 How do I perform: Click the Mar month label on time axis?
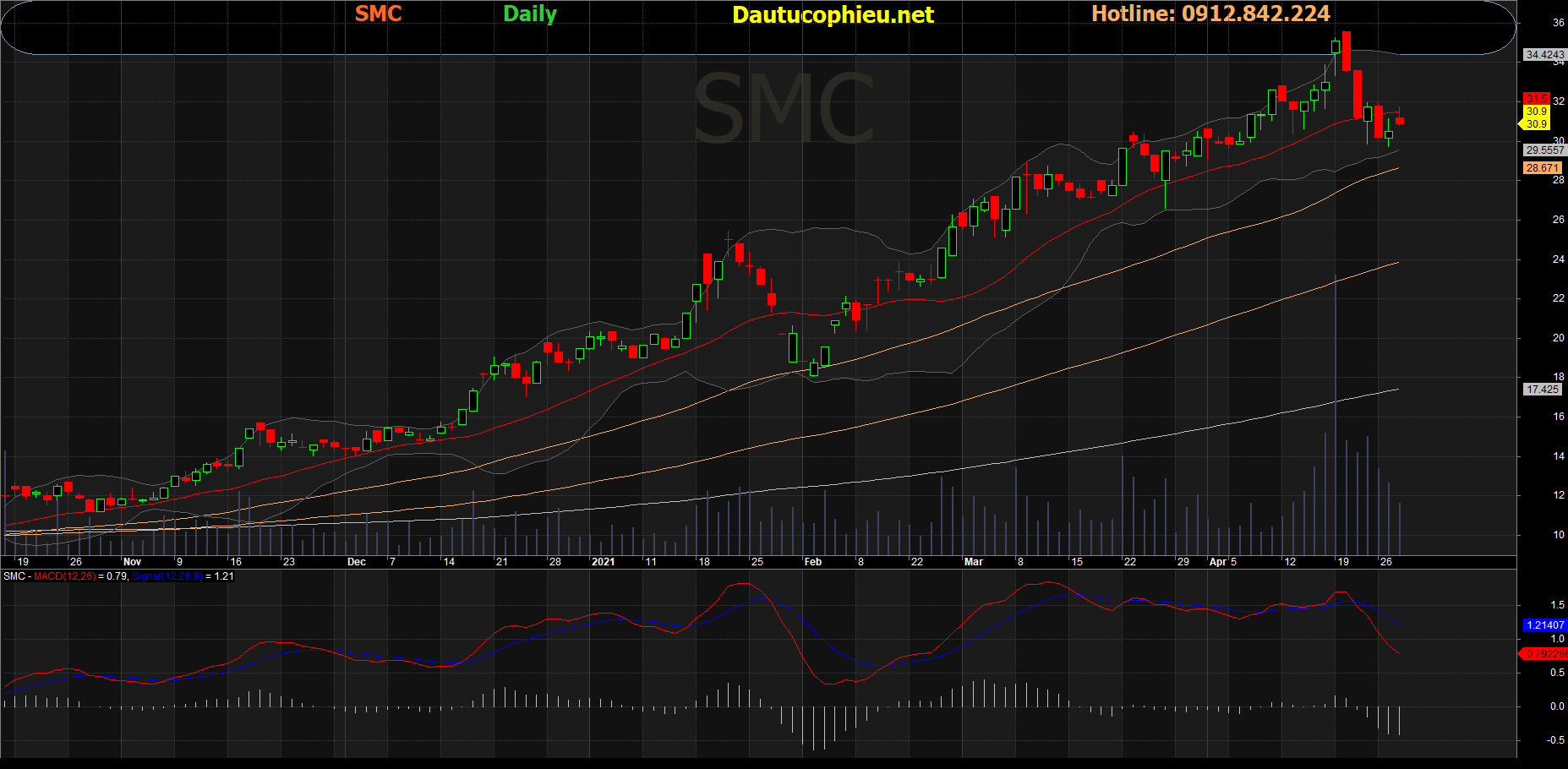click(974, 562)
